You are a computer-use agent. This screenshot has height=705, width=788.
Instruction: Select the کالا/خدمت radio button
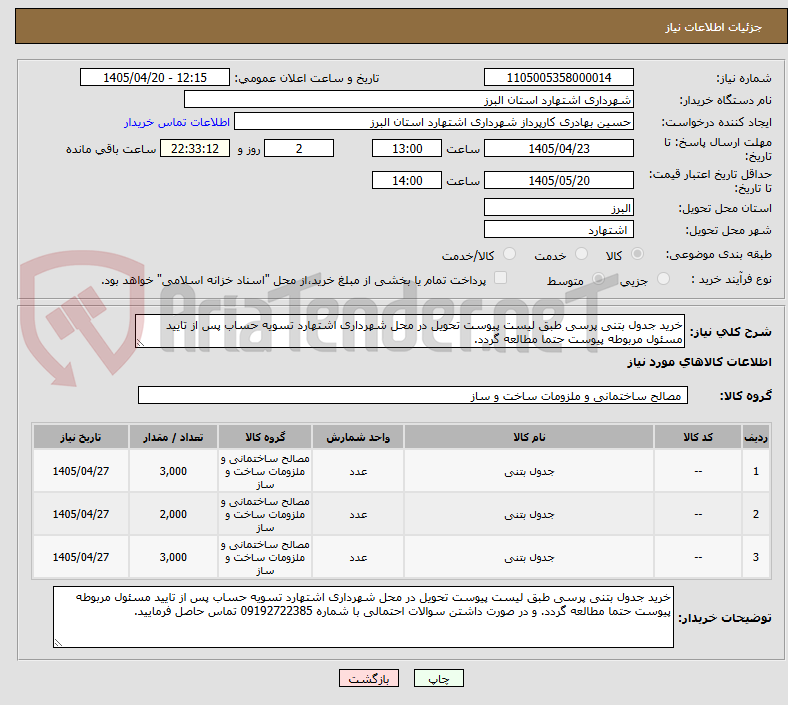coord(509,254)
